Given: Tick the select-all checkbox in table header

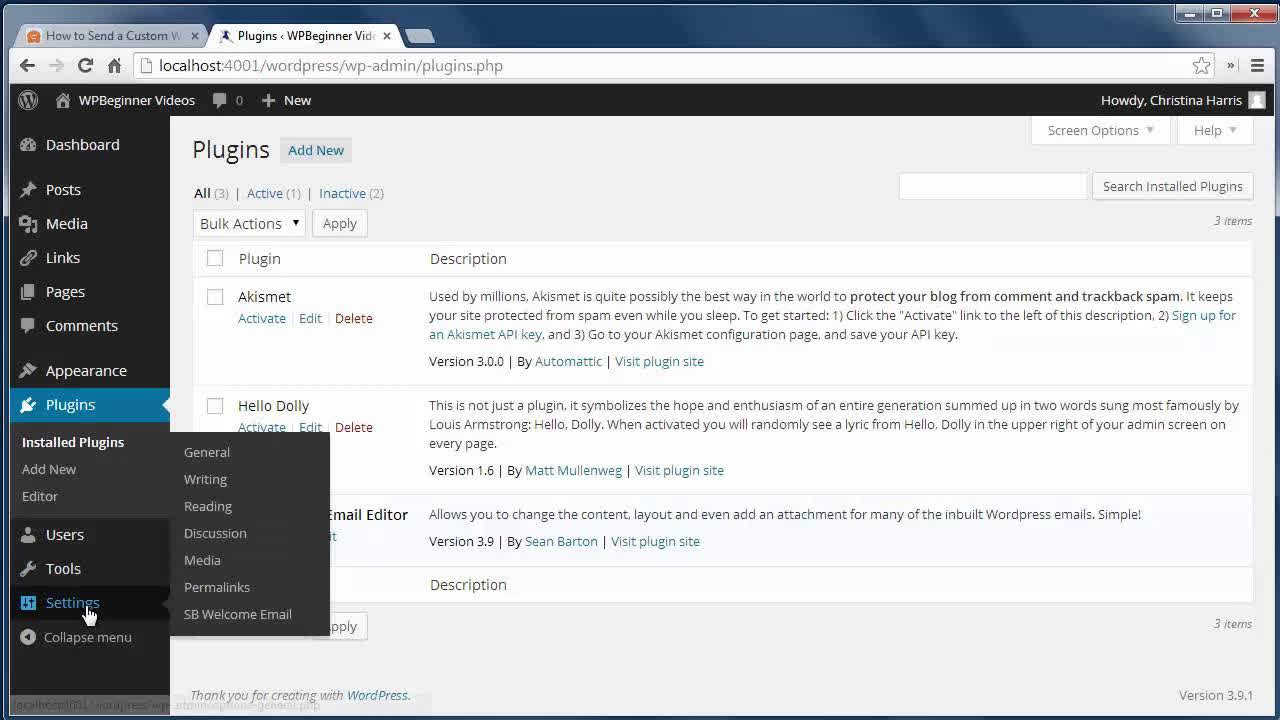Looking at the screenshot, I should pyautogui.click(x=215, y=258).
